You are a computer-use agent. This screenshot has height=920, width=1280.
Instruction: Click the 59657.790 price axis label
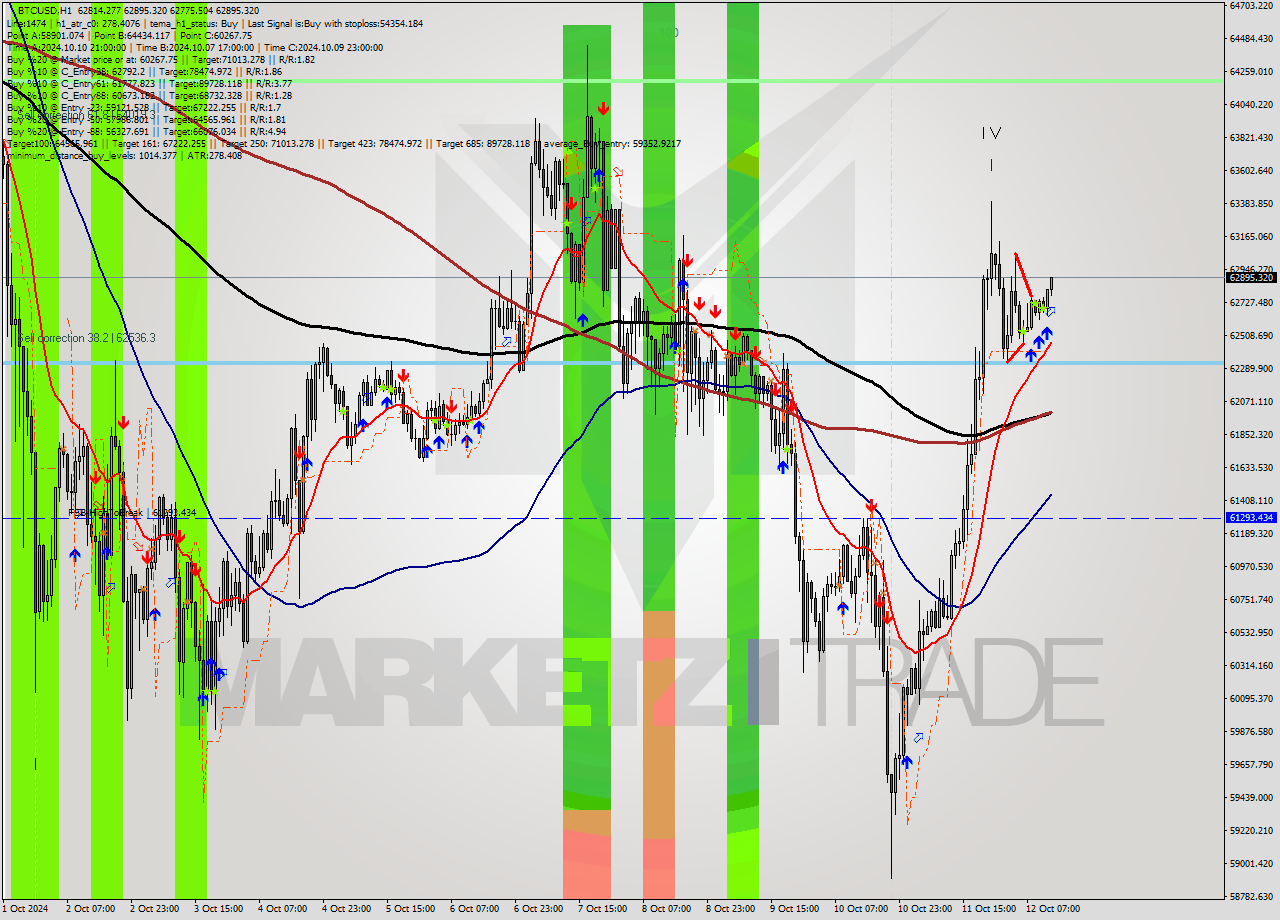pyautogui.click(x=1250, y=764)
